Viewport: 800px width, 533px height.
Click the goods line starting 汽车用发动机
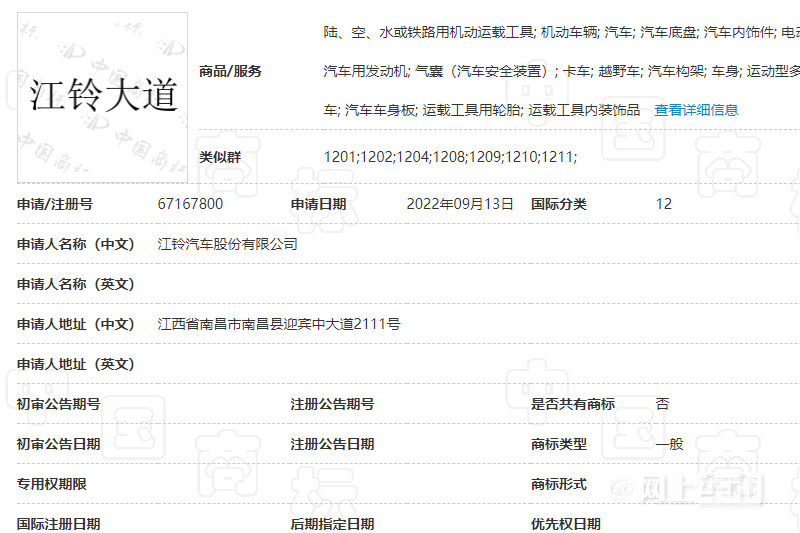tap(561, 71)
